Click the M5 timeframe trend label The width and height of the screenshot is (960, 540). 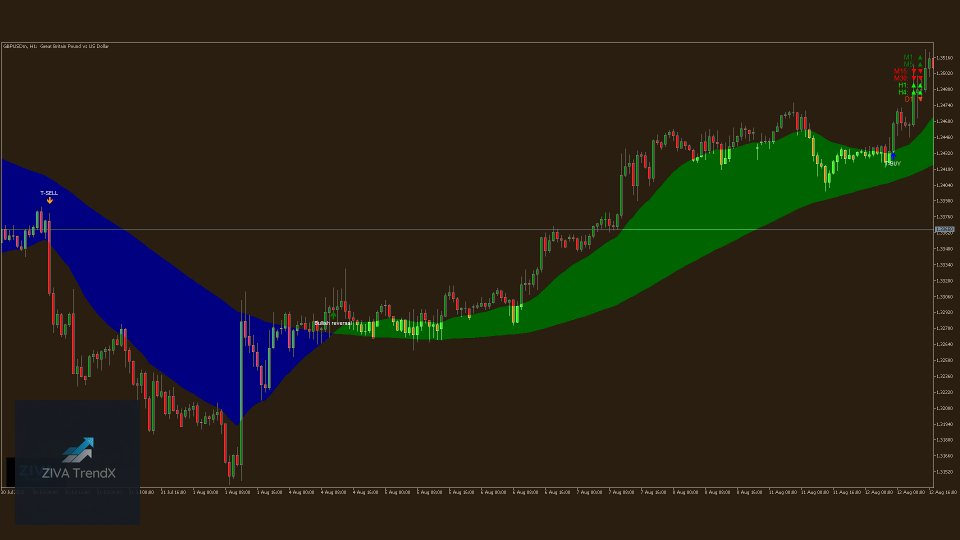[x=908, y=64]
